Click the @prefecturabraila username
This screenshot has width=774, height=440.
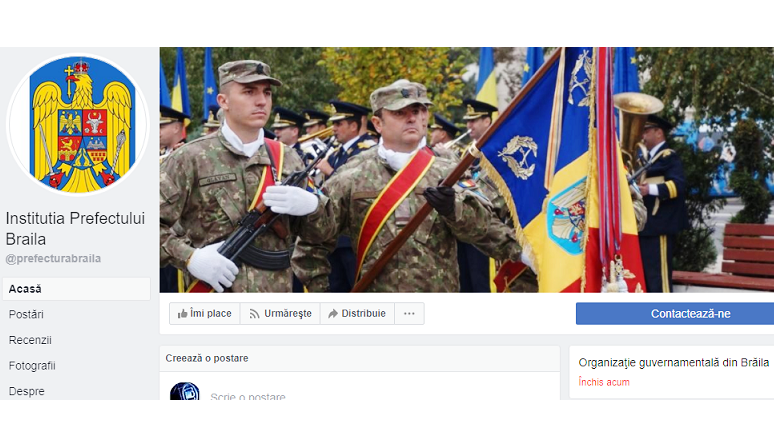point(53,259)
